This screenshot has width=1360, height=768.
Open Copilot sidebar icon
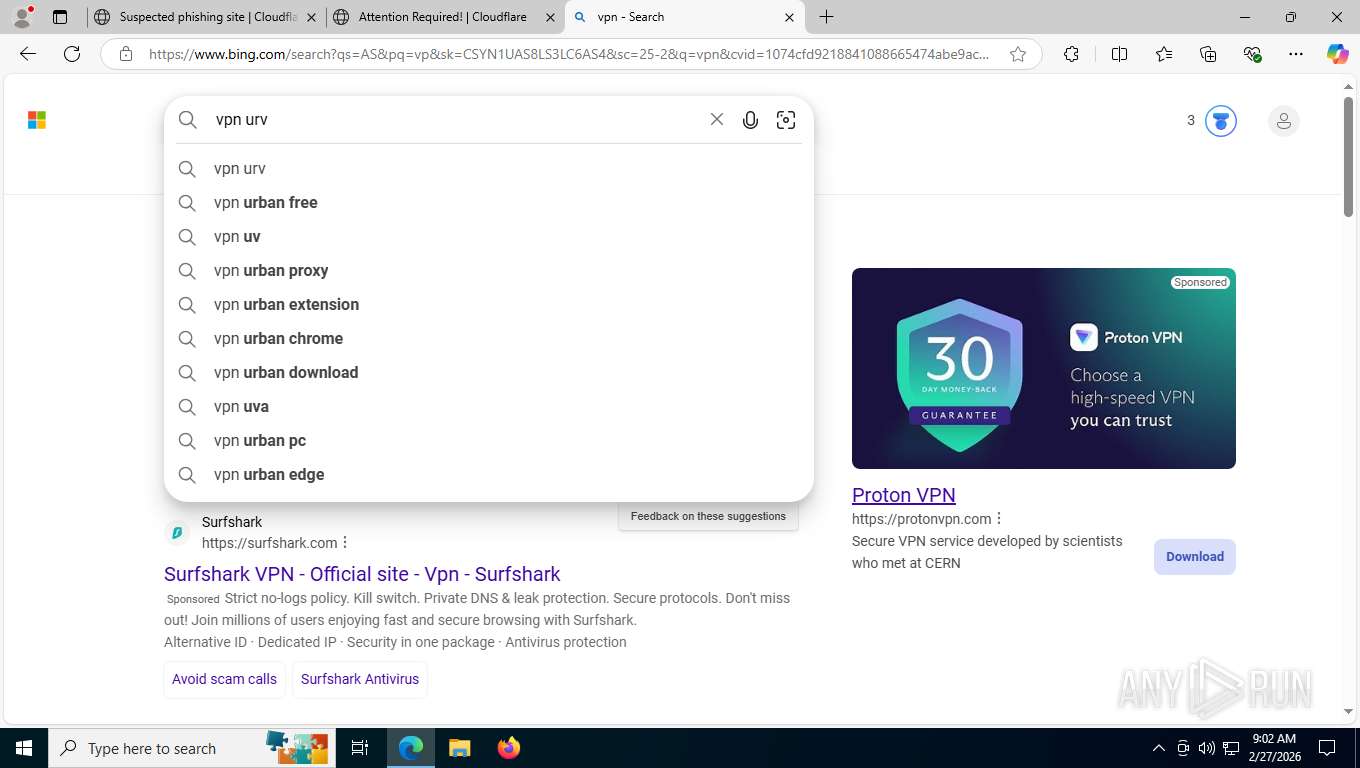pyautogui.click(x=1338, y=54)
